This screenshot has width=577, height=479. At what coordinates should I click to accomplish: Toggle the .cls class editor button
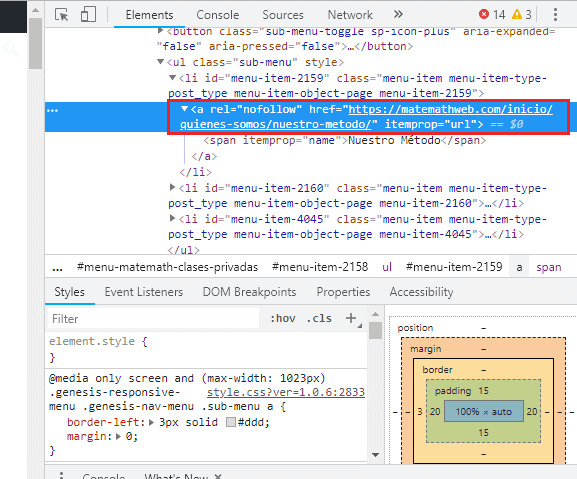[319, 318]
